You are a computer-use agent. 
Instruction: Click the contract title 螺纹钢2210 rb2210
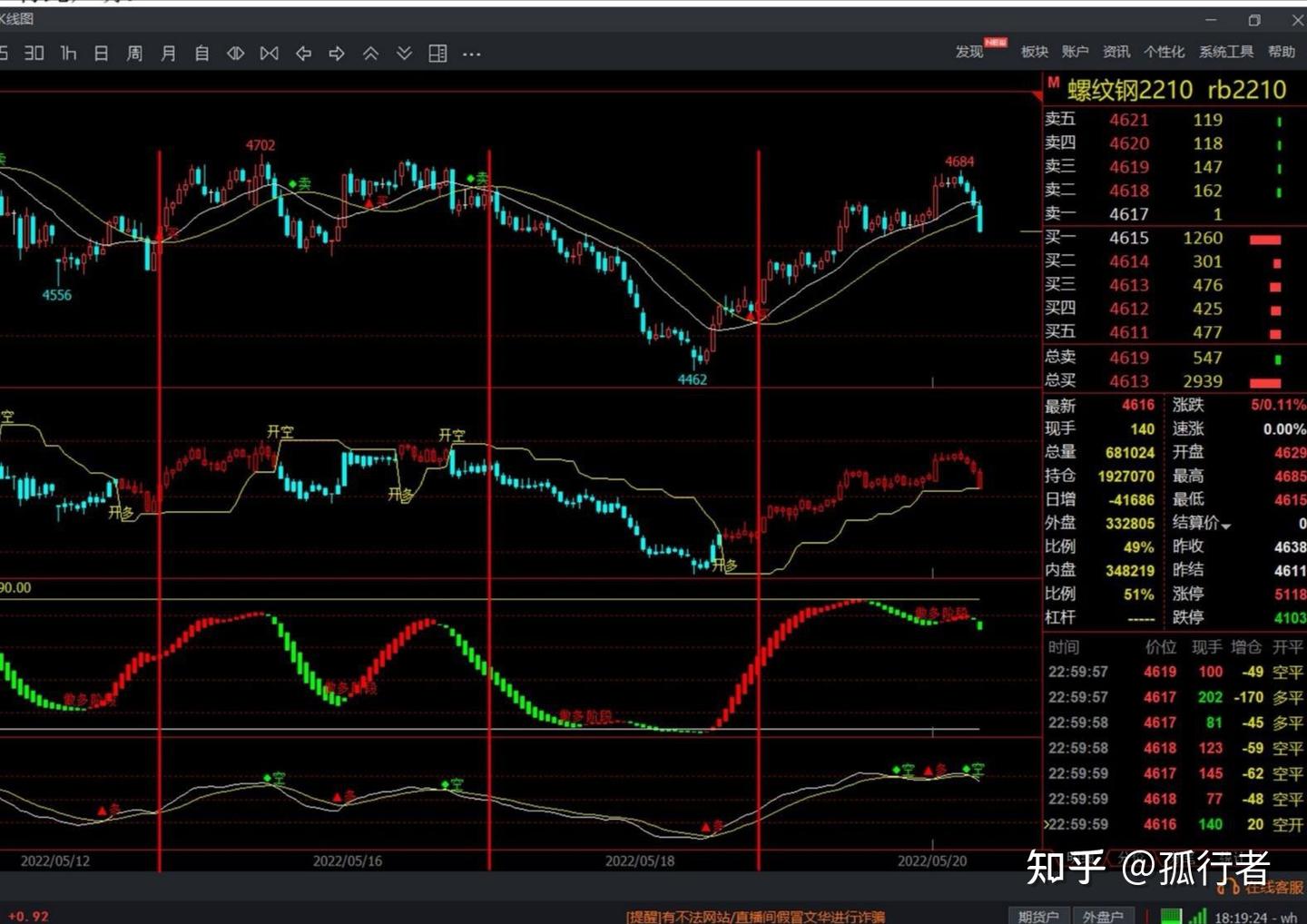coord(1177,90)
